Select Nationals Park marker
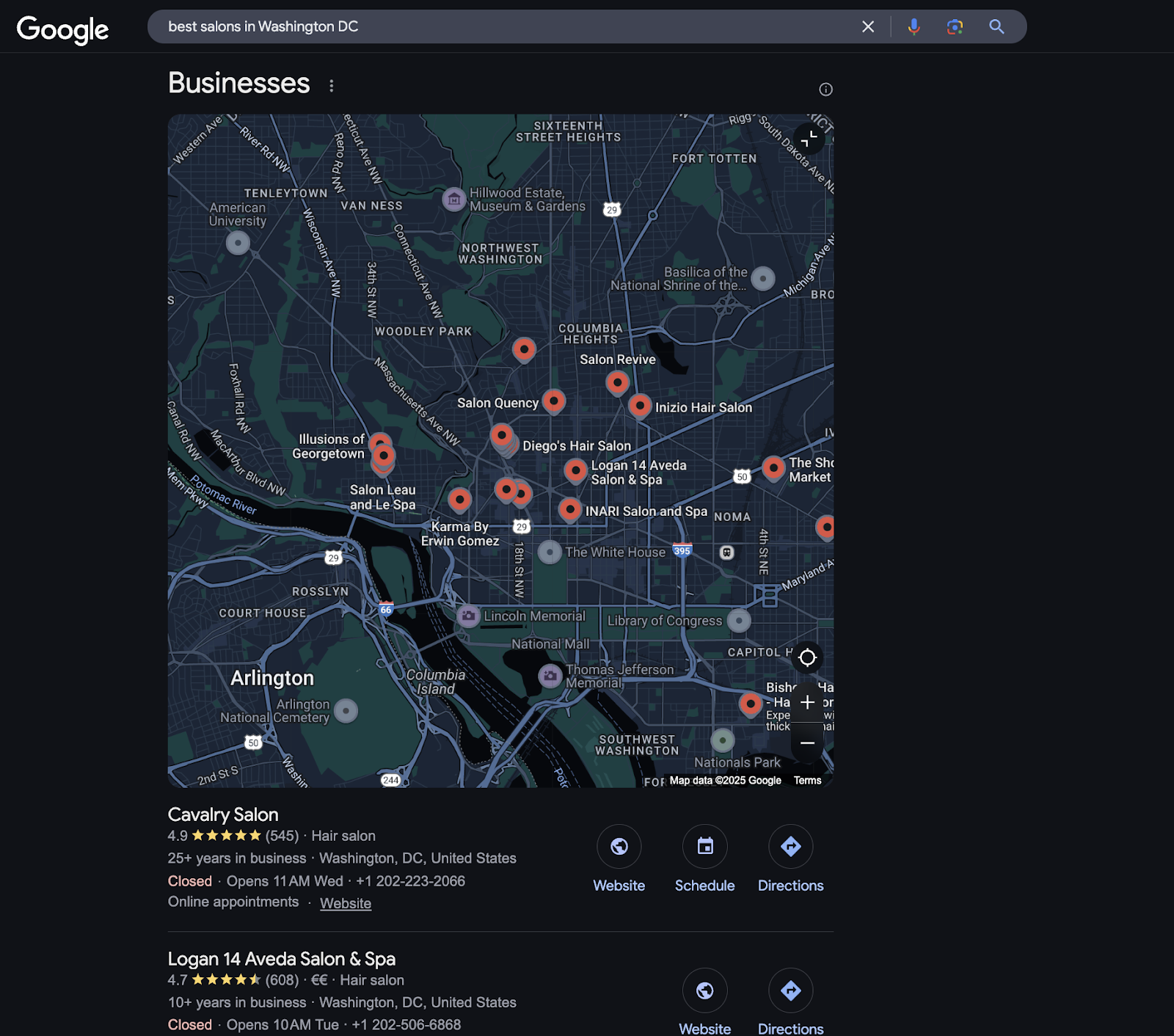Screen dimensions: 1174x1036 point(723,740)
